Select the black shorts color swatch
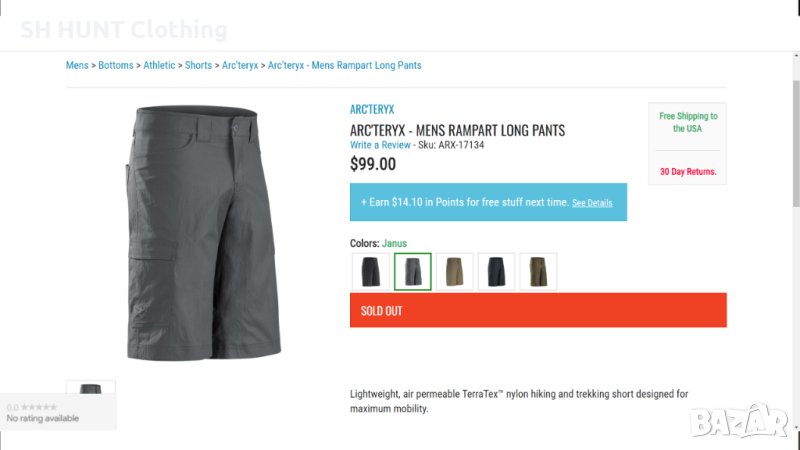This screenshot has height=450, width=800. tap(371, 271)
